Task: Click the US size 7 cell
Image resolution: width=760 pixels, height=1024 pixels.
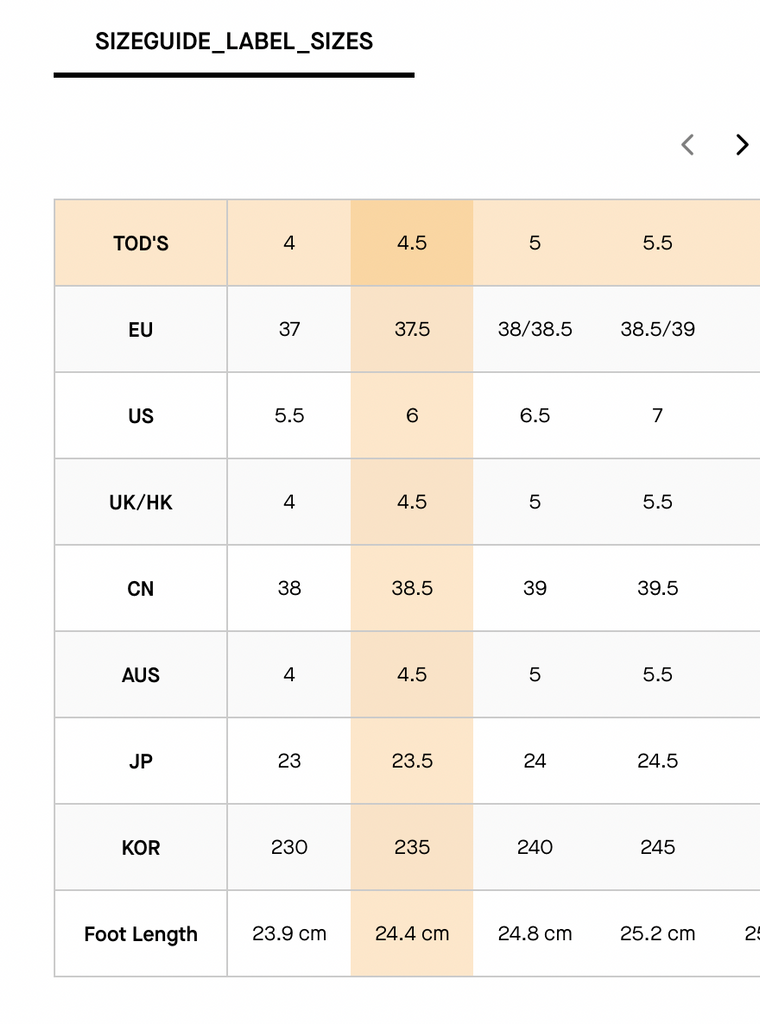Action: coord(657,415)
